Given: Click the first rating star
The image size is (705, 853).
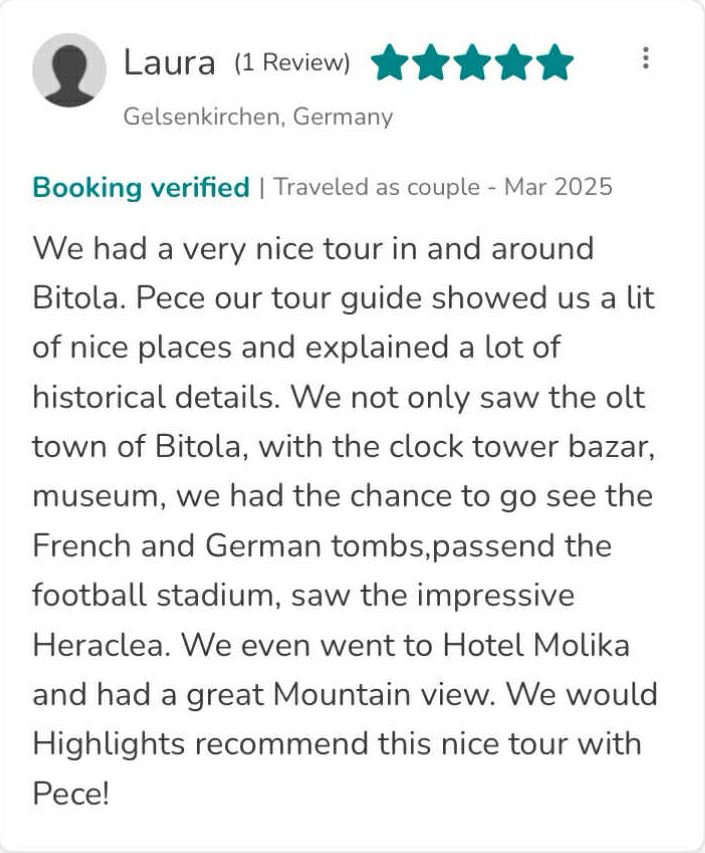Looking at the screenshot, I should click(391, 63).
